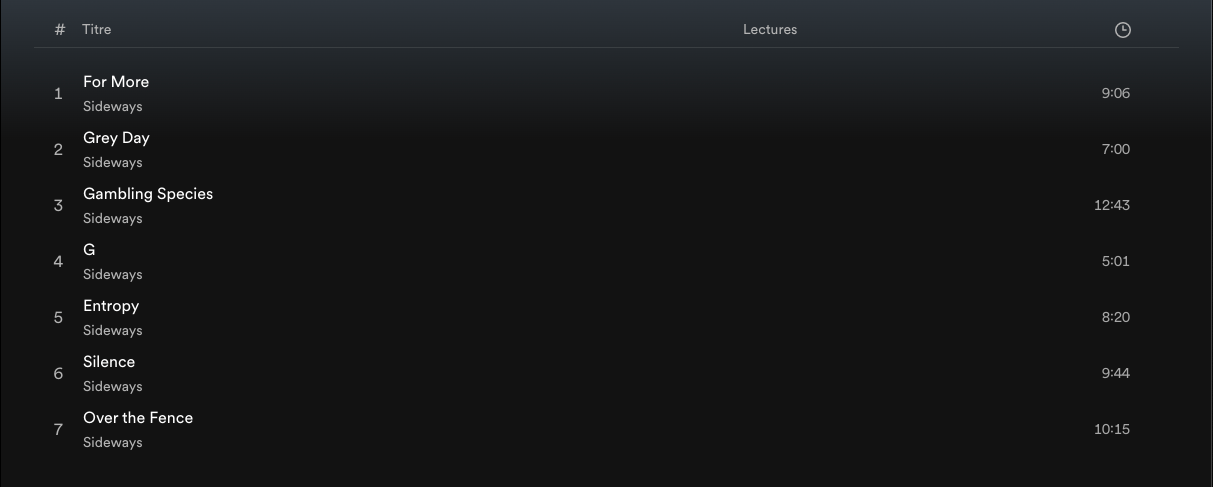The height and width of the screenshot is (487, 1213).
Task: Open Sideways artist link under Gambling Species
Action: 113,218
